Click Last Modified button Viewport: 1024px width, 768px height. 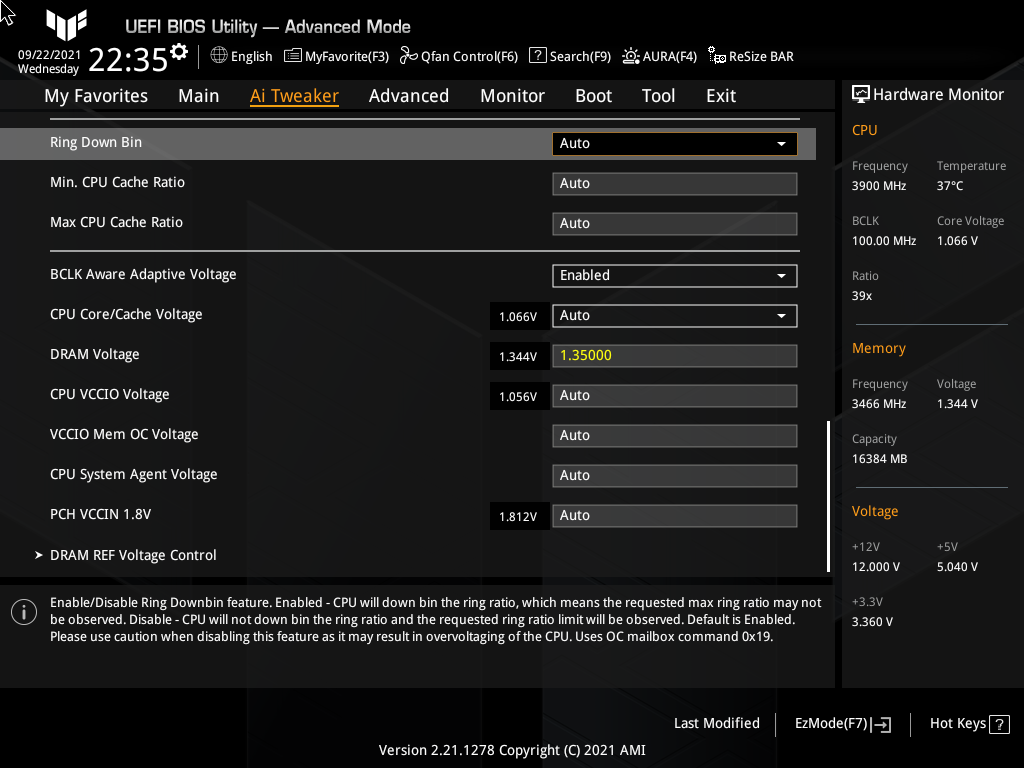pos(716,724)
